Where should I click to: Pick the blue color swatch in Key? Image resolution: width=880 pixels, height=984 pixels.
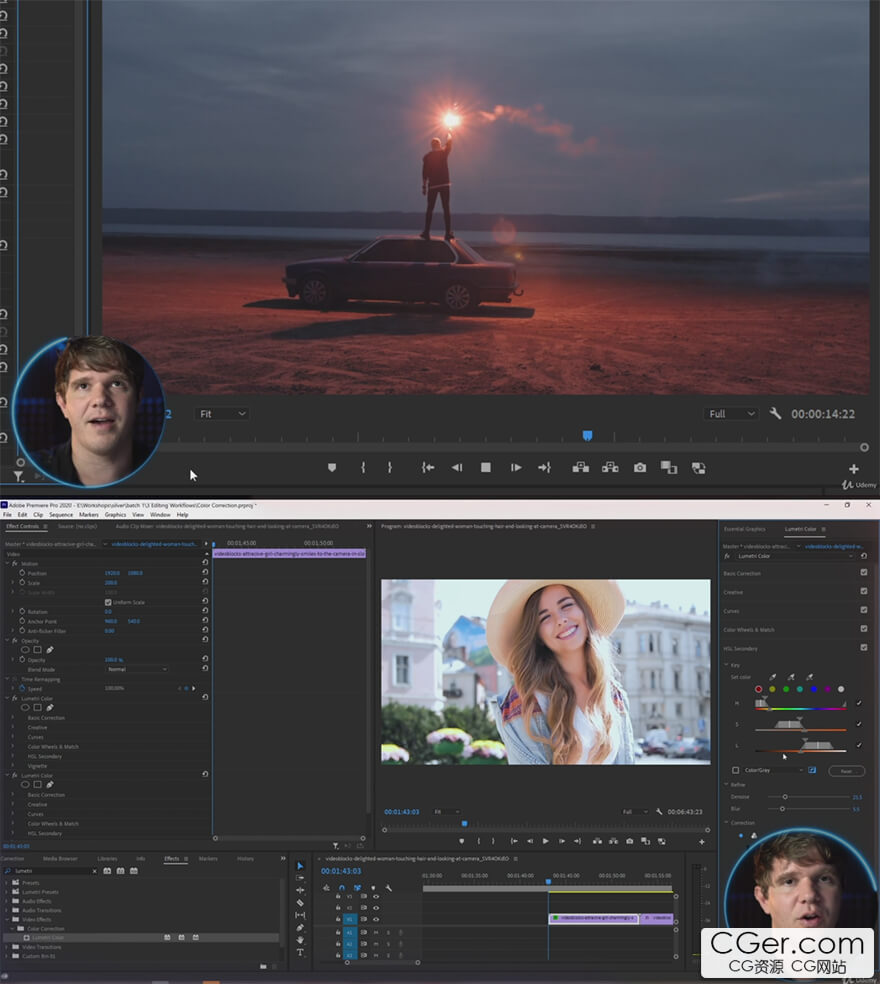click(x=813, y=689)
